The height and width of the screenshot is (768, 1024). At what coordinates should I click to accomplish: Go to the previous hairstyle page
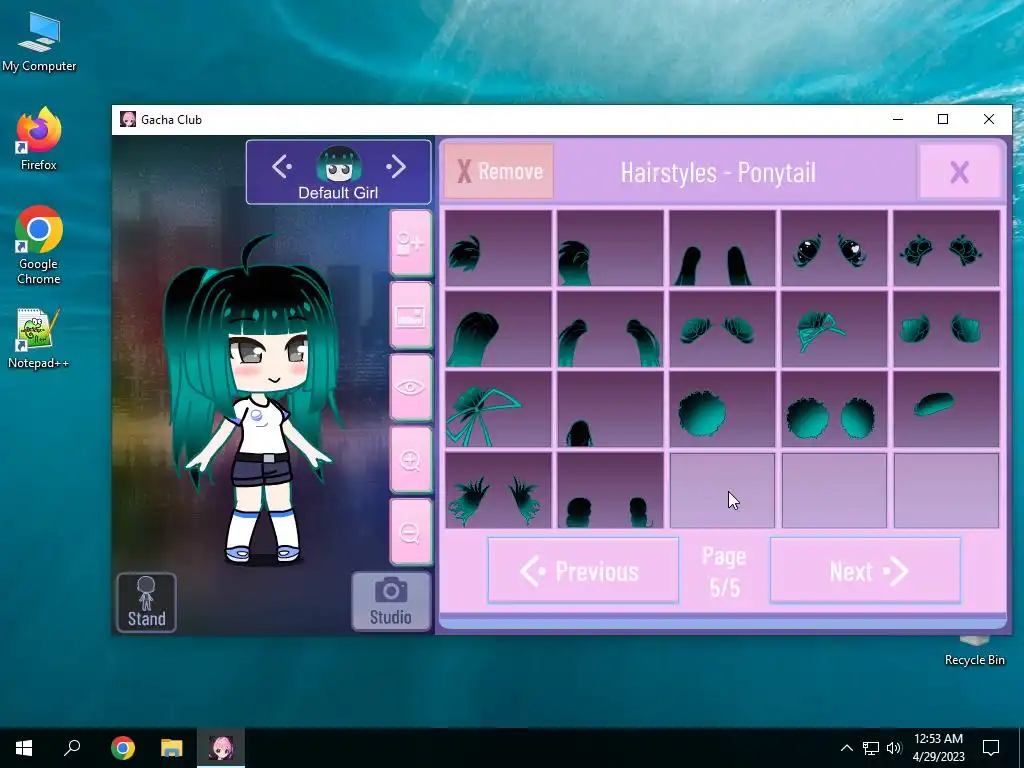coord(583,571)
